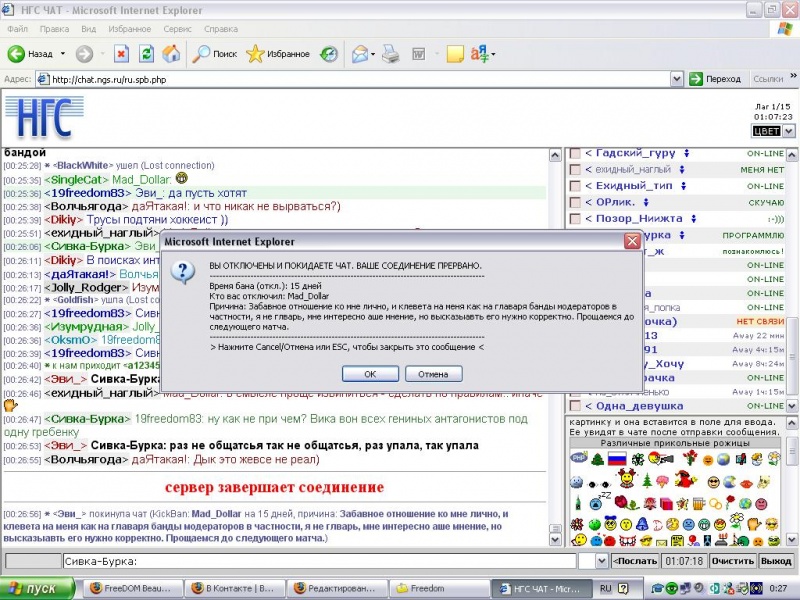Click the Послать send button

tap(636, 562)
